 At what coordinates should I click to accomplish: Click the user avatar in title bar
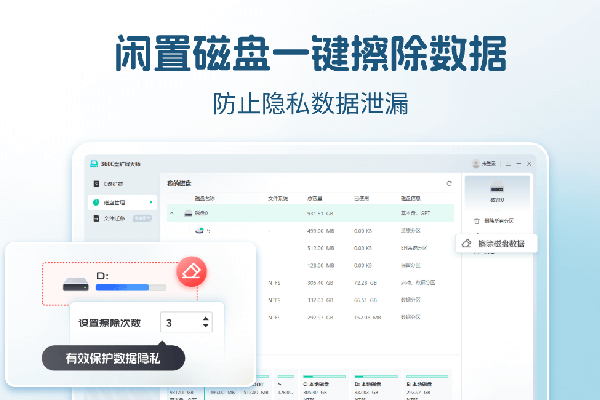476,164
